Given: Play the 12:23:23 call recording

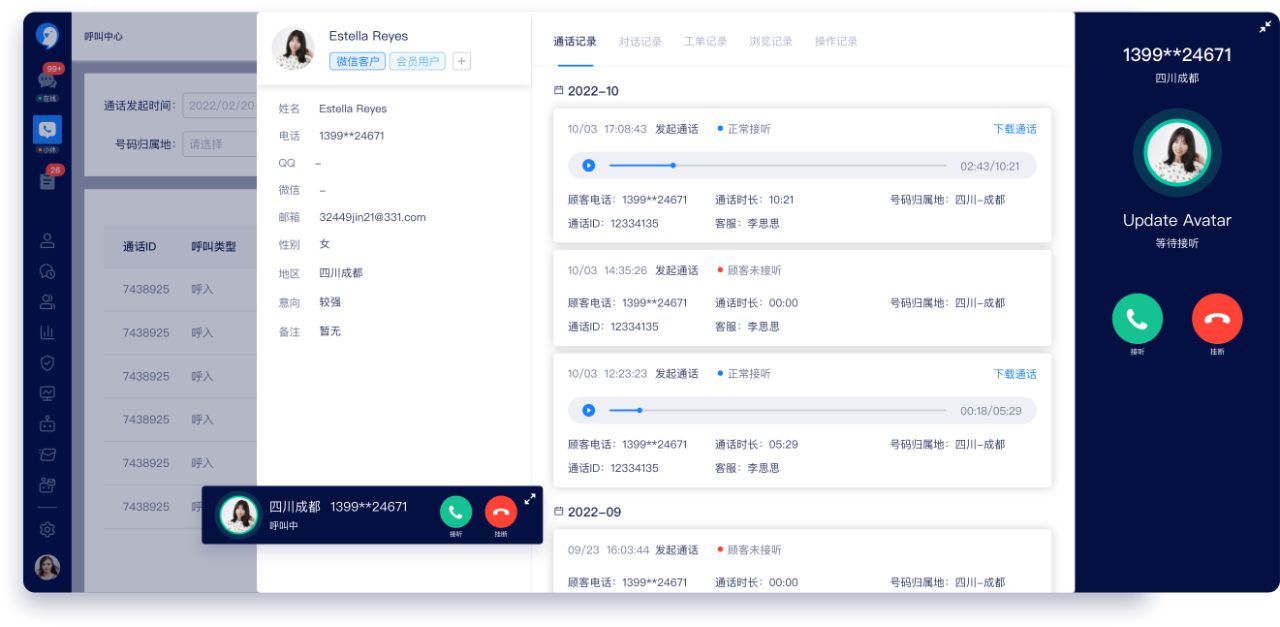Looking at the screenshot, I should [588, 411].
